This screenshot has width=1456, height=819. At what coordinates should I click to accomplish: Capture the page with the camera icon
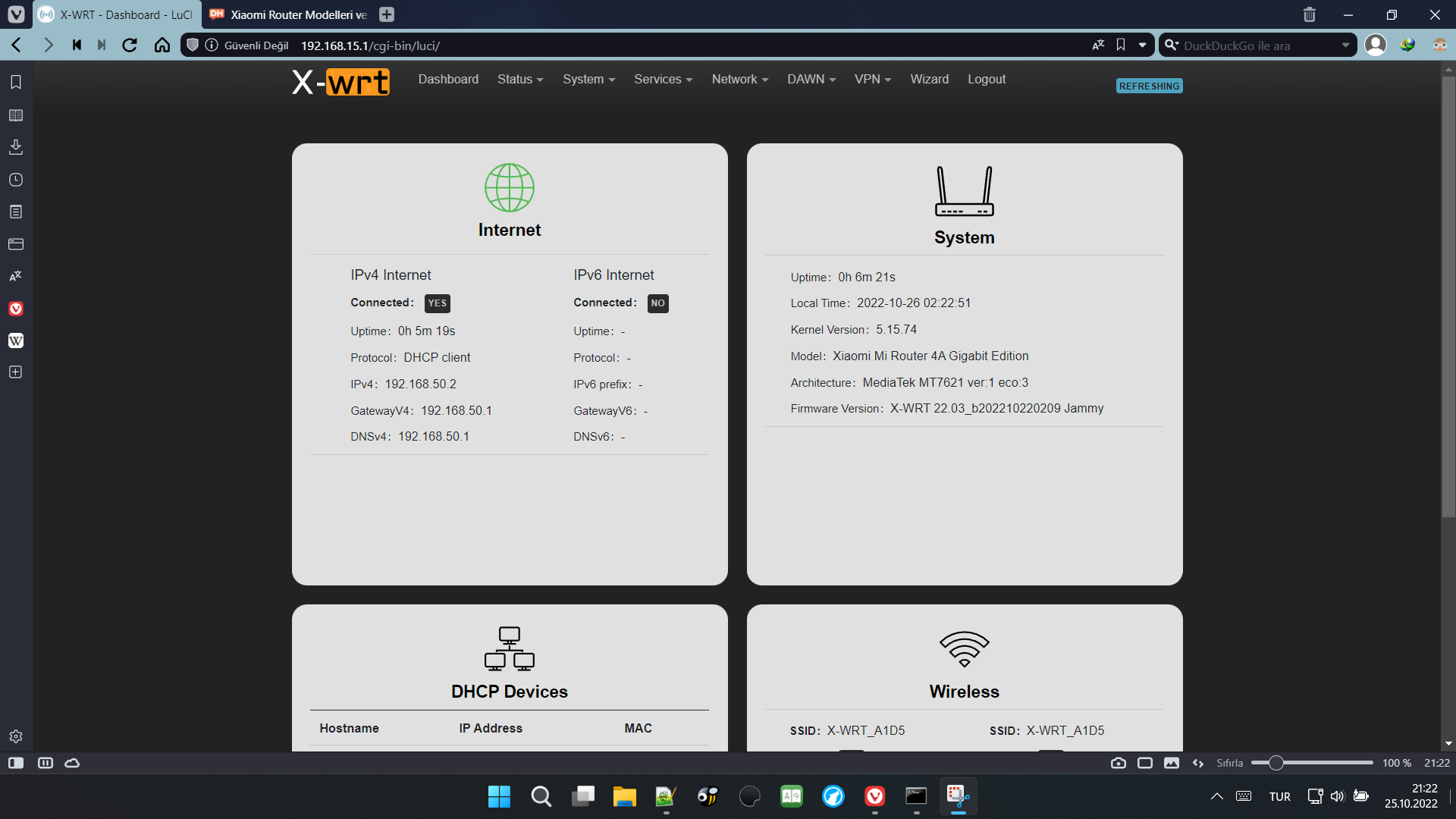coord(1119,763)
